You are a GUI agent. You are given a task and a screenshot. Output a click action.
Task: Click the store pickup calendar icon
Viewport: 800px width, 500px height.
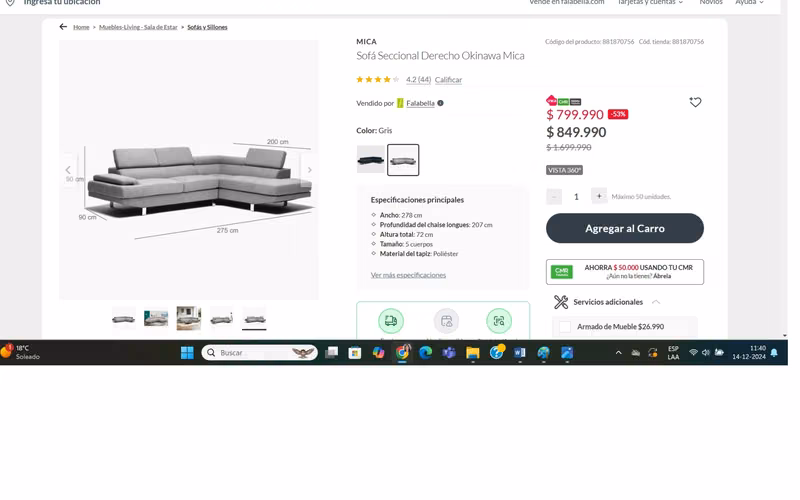pos(446,320)
